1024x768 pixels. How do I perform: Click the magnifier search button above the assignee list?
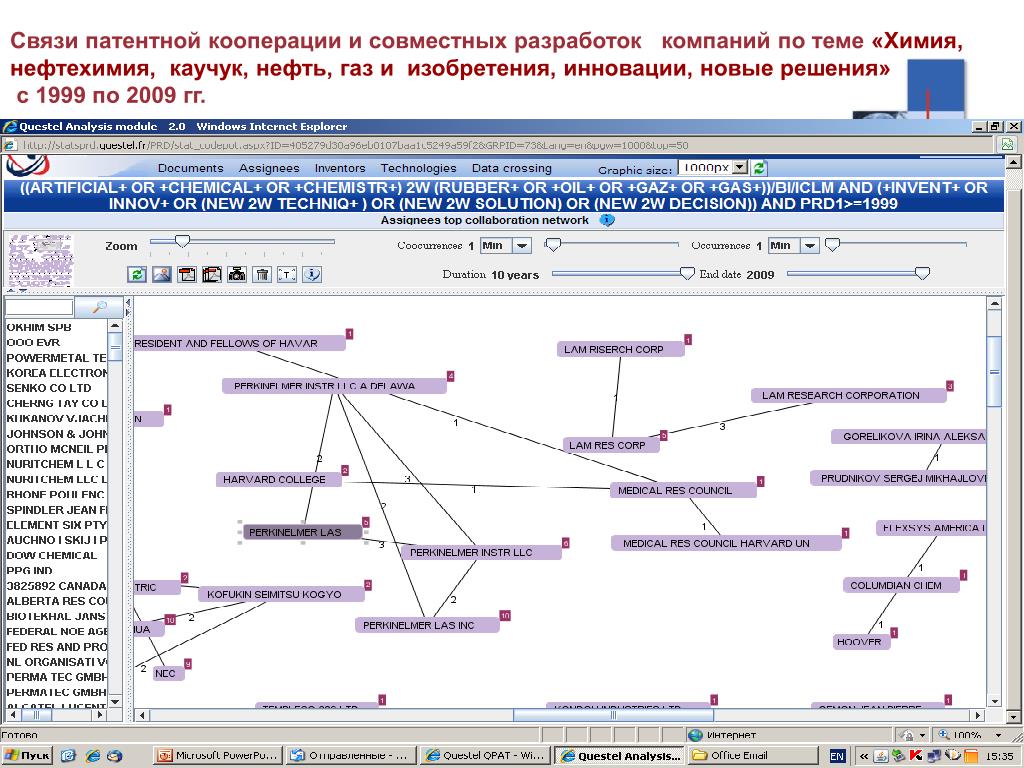click(x=100, y=308)
